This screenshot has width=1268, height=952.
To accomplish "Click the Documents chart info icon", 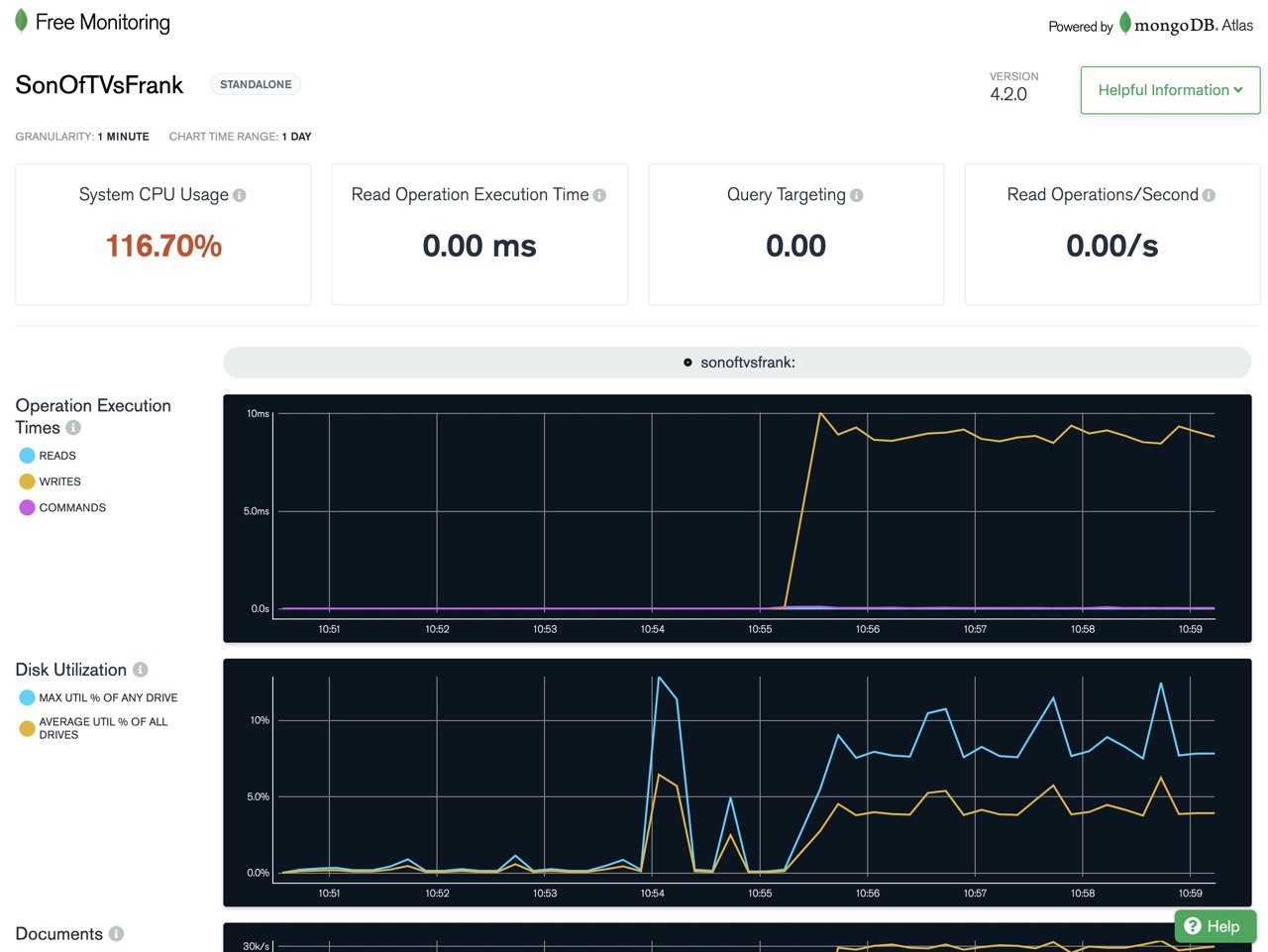I will point(116,934).
